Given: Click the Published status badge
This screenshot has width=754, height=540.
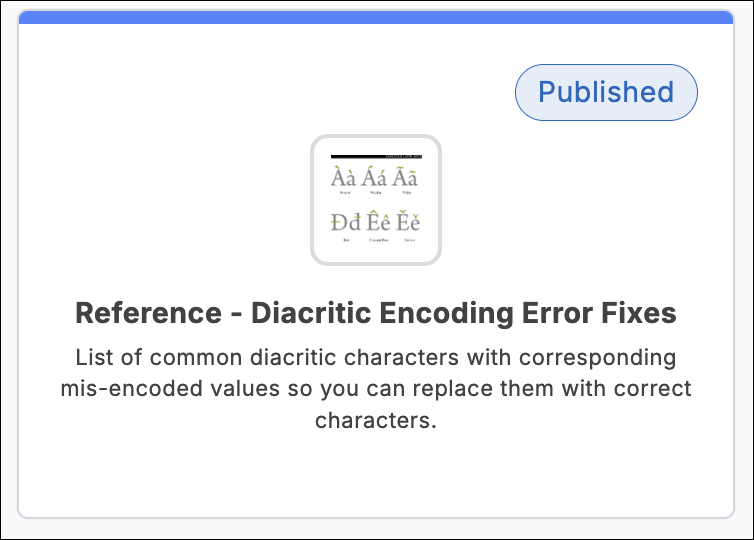Looking at the screenshot, I should coord(606,93).
